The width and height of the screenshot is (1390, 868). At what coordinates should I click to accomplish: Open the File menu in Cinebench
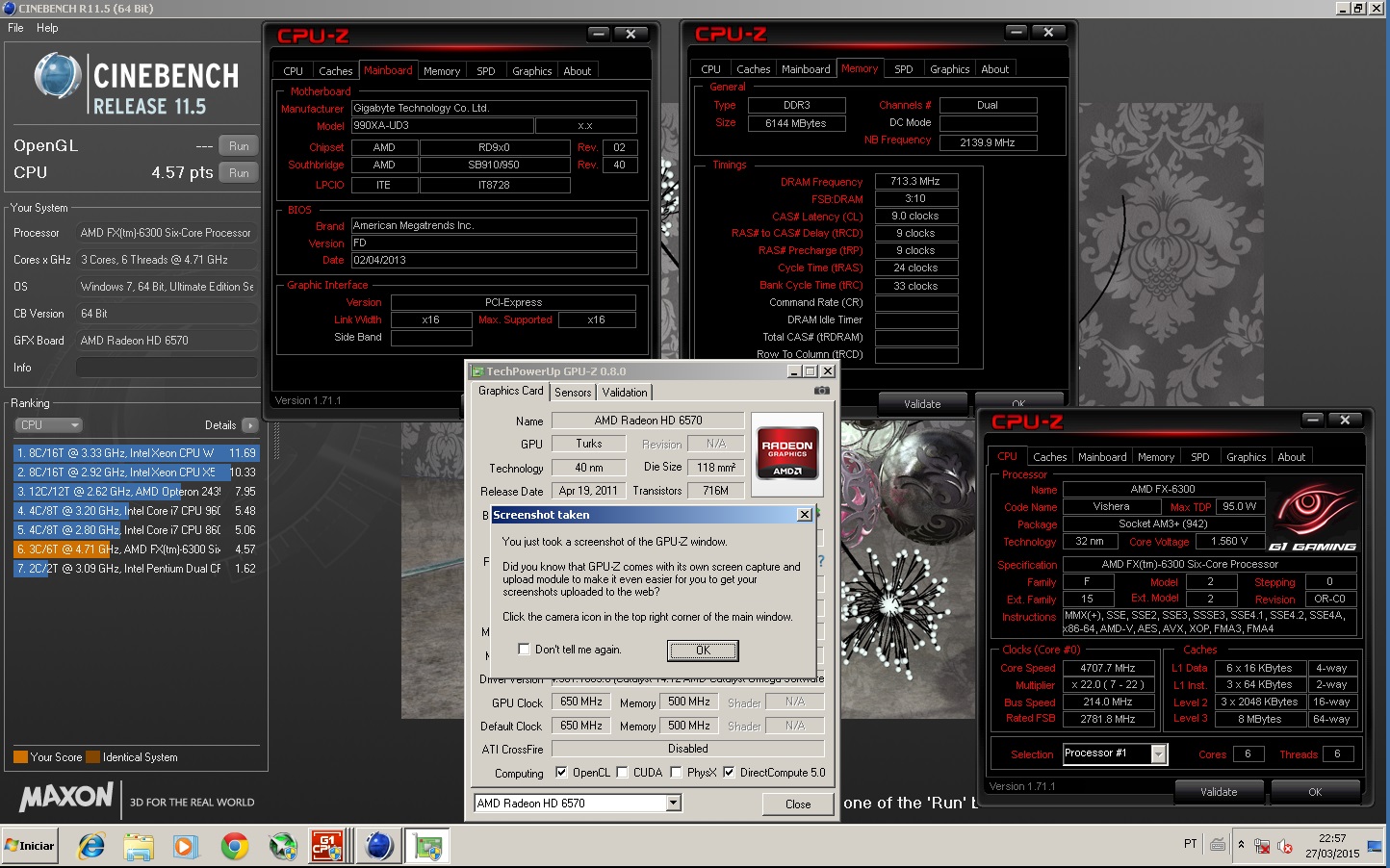click(15, 28)
